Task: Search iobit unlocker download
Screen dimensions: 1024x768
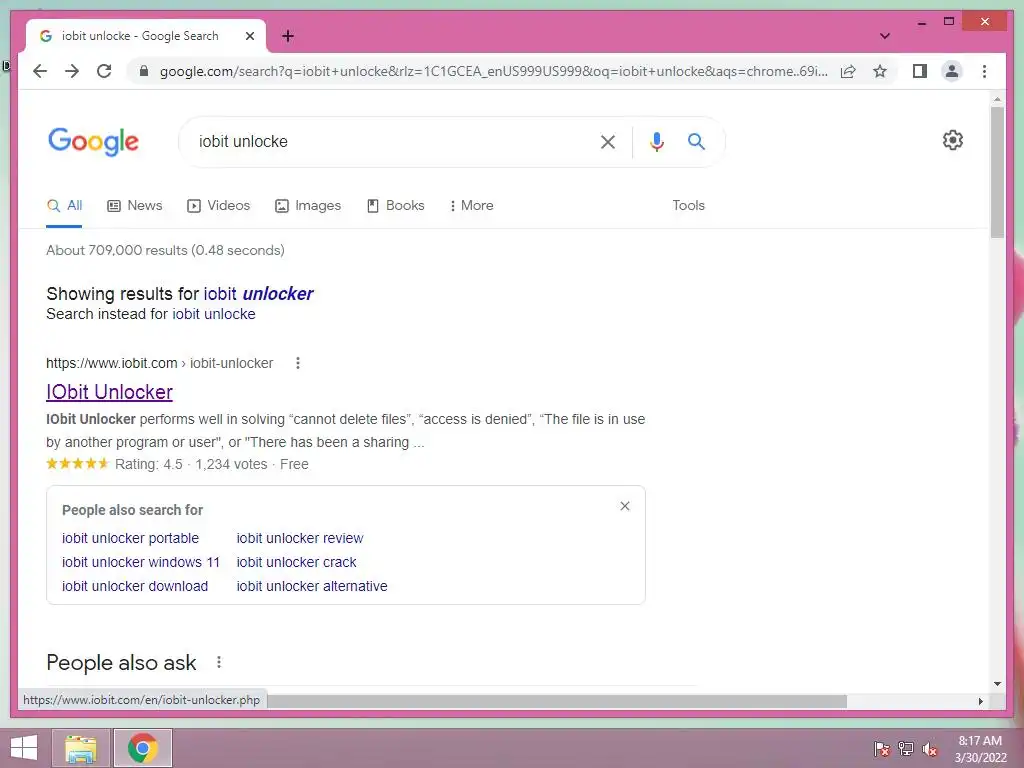Action: pyautogui.click(x=135, y=586)
